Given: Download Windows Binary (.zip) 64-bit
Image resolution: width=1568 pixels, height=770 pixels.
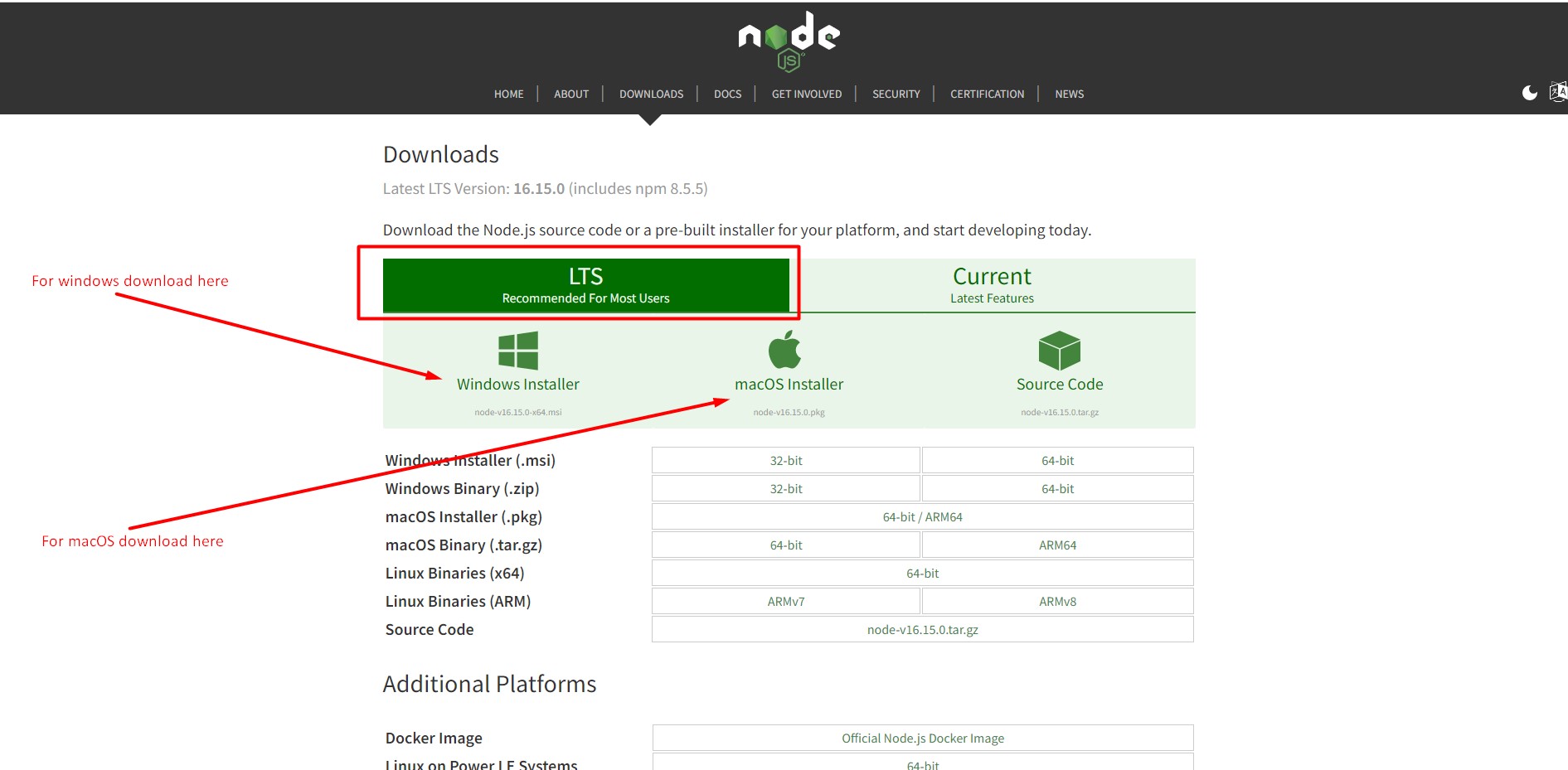Looking at the screenshot, I should [x=1057, y=488].
